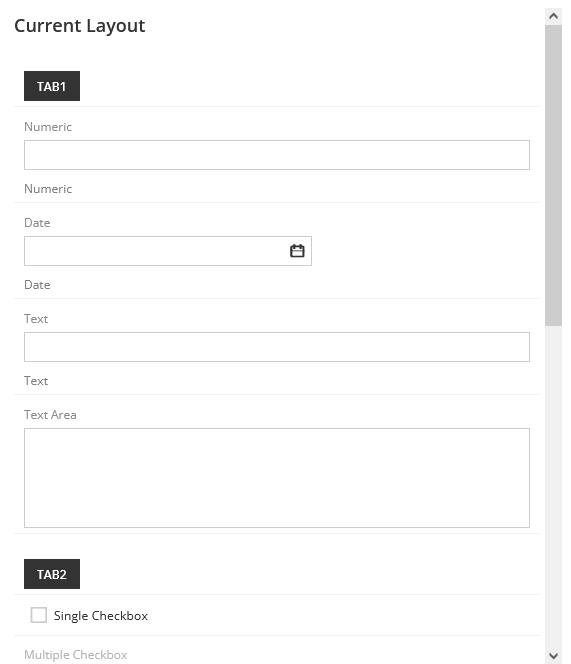Open the calendar picker in Date field
The height and width of the screenshot is (664, 571).
[x=297, y=251]
